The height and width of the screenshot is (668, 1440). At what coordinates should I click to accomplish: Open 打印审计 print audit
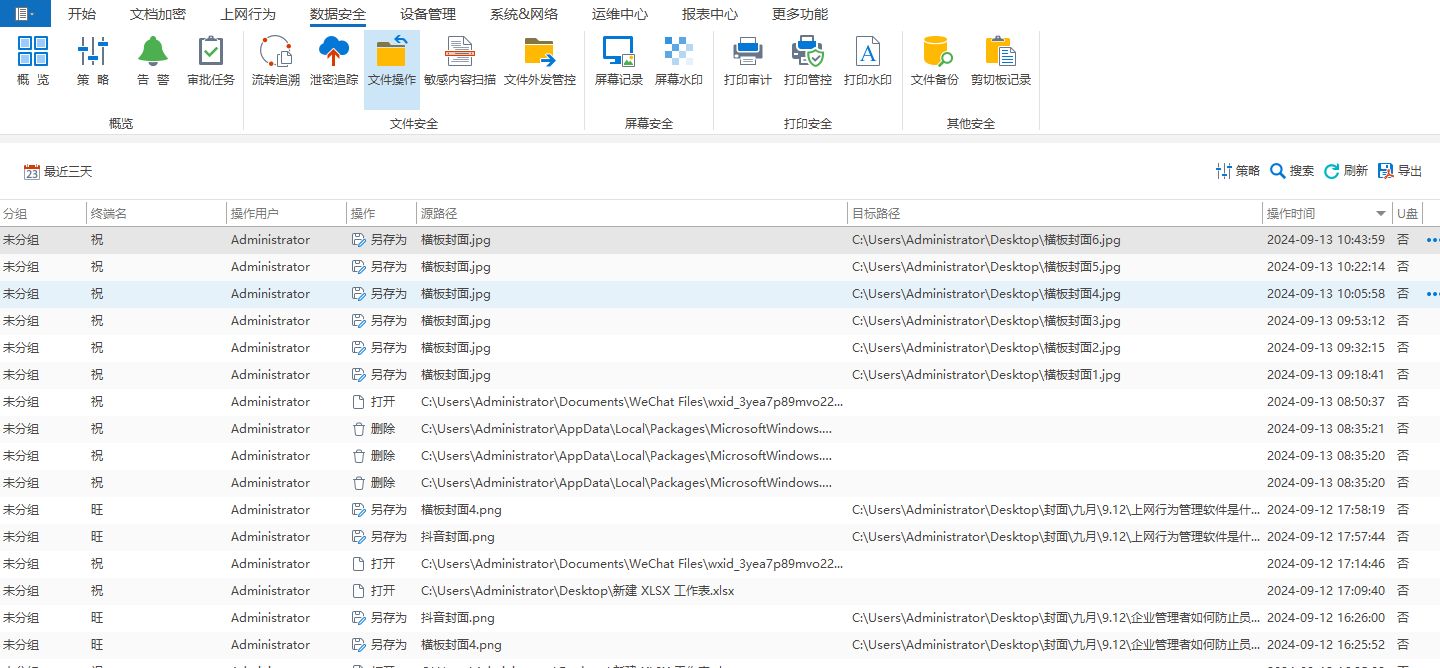(x=748, y=61)
